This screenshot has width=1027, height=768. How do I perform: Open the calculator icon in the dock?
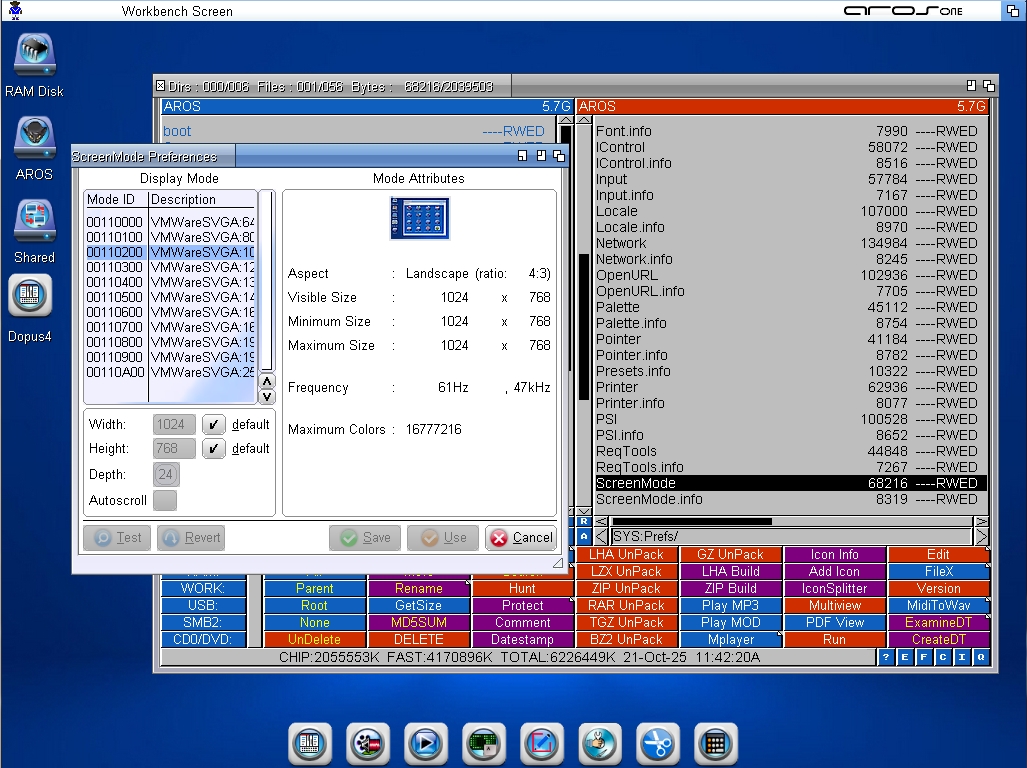pos(715,744)
